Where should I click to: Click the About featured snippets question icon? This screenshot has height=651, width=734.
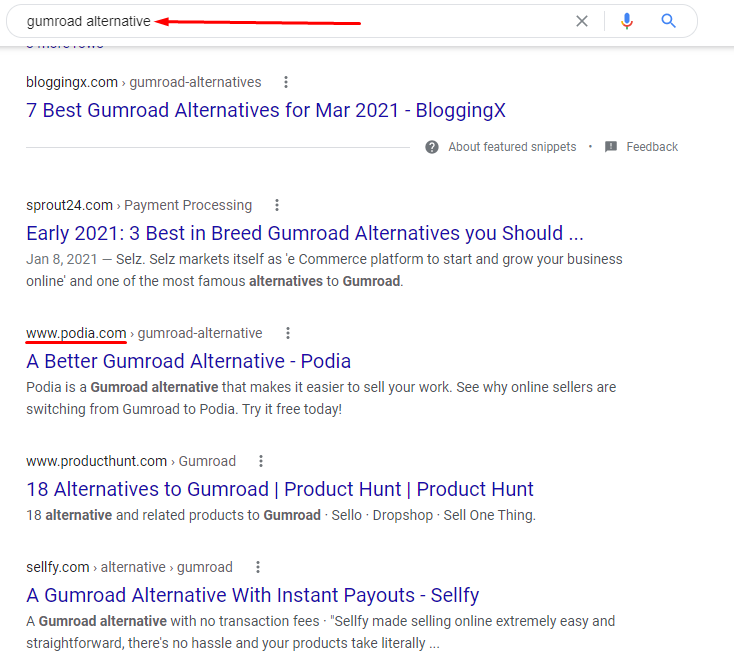pyautogui.click(x=432, y=147)
